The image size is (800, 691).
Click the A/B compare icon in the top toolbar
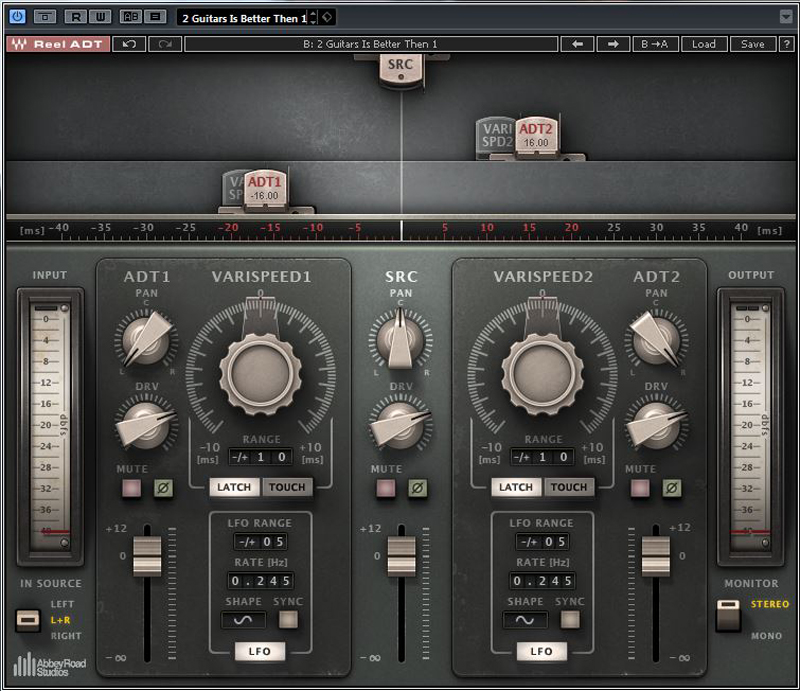(130, 16)
